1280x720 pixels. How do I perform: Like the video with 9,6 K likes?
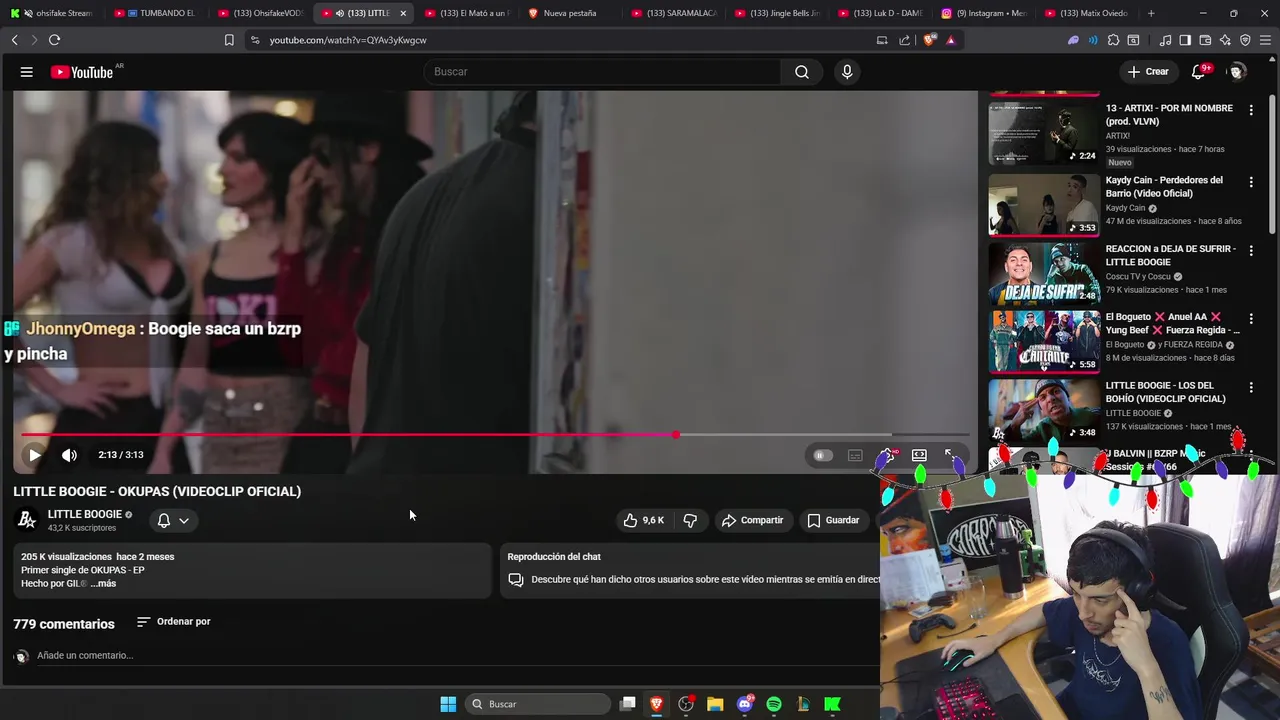click(x=644, y=520)
